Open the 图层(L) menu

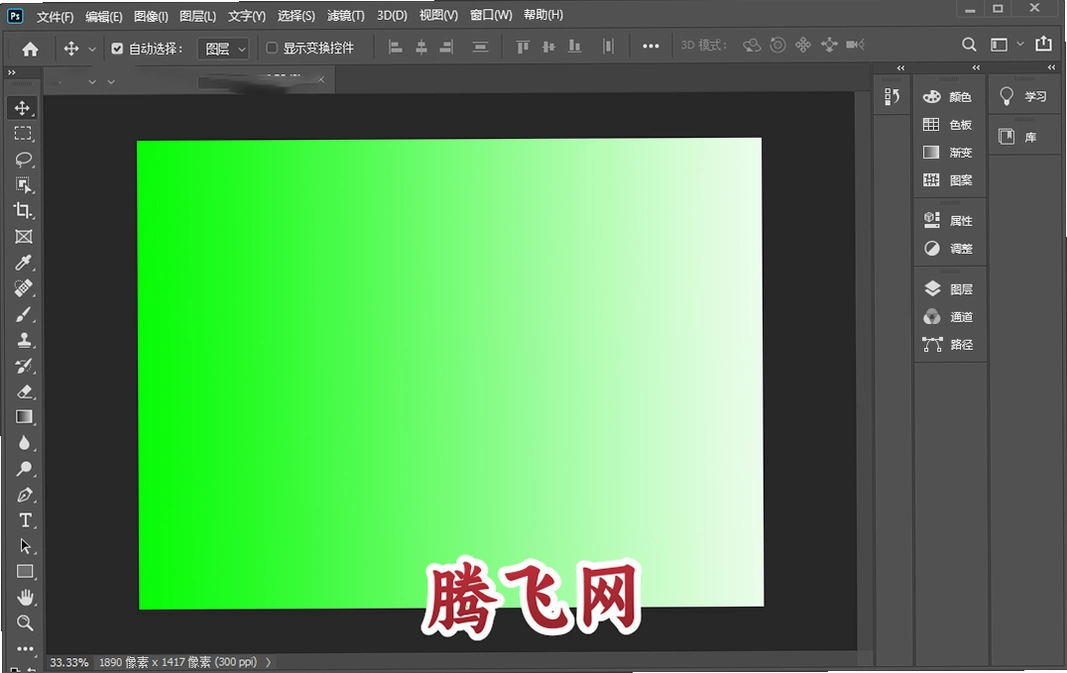197,16
